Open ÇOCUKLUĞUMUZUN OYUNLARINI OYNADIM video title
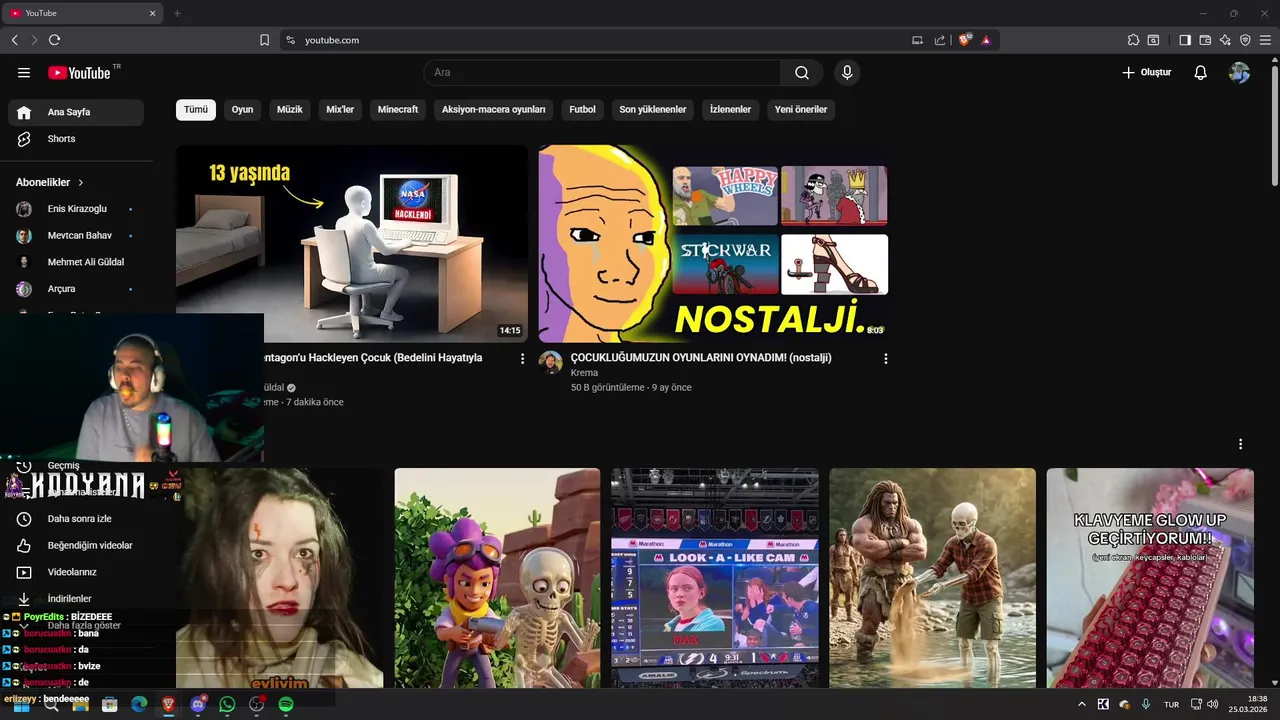Screen dimensions: 1280x720 [x=701, y=358]
